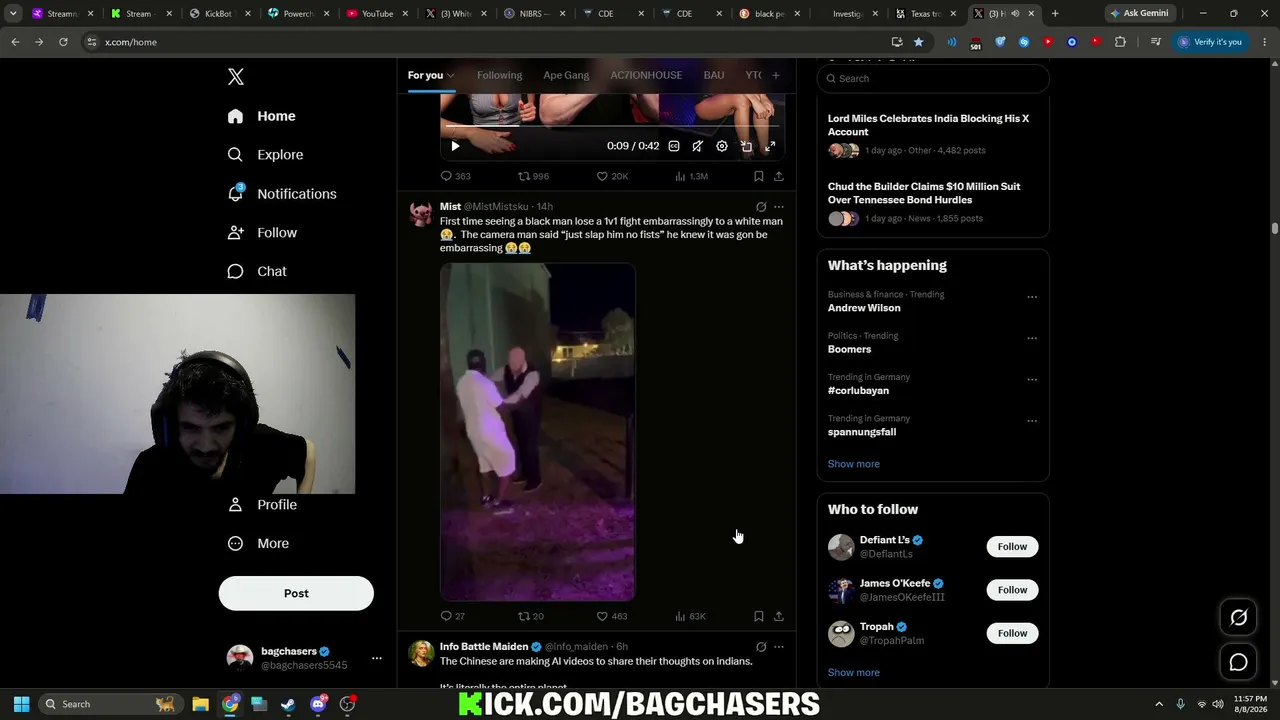The image size is (1280, 720).
Task: Switch to the Following tab
Action: pyautogui.click(x=499, y=75)
